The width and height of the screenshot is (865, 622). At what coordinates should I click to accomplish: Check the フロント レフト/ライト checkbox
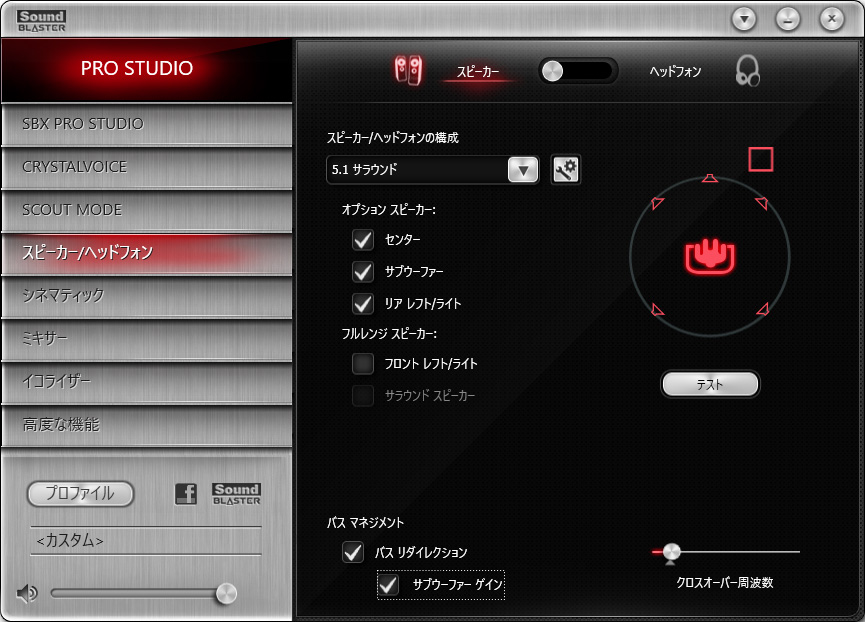click(x=362, y=363)
